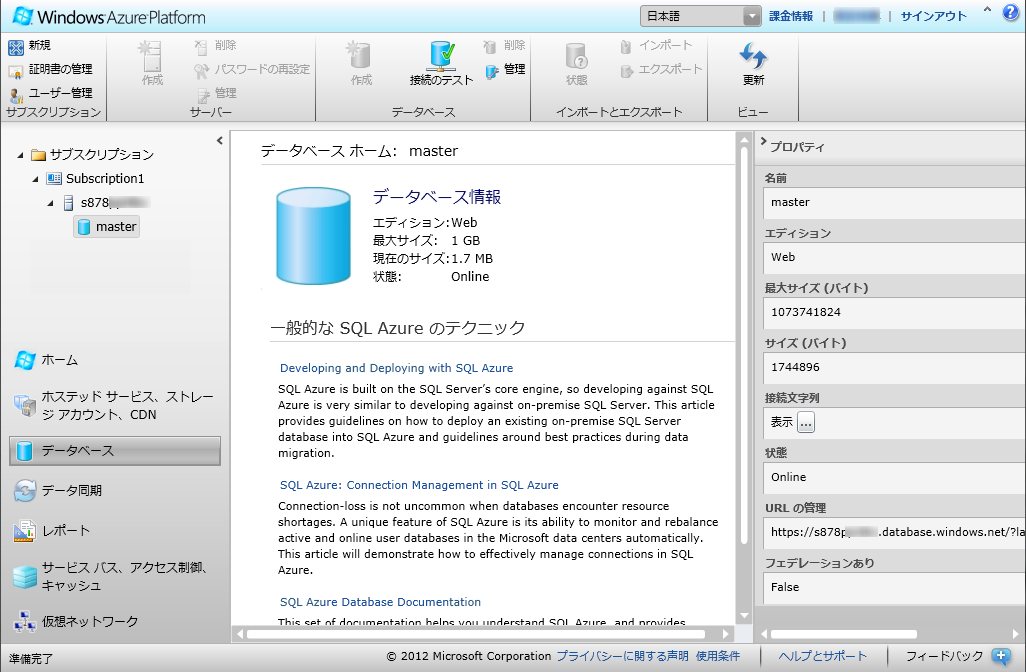Screen dimensions: 1026x672
Task: Click the properties horizontal scrollbar thumb
Action: (x=844, y=634)
